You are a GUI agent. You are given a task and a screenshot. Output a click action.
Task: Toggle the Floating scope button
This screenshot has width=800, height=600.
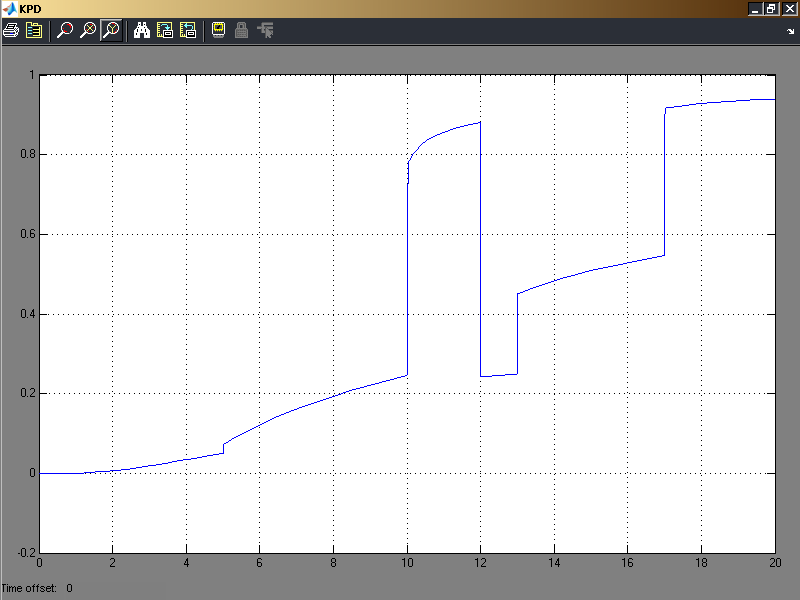pos(218,30)
